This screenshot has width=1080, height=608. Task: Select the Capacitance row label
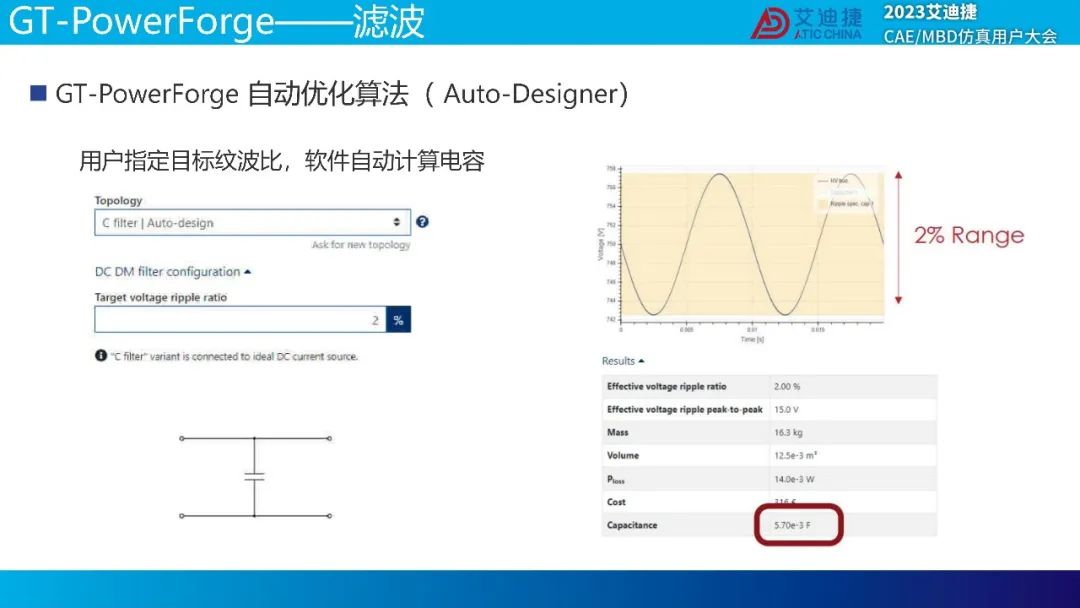[632, 525]
